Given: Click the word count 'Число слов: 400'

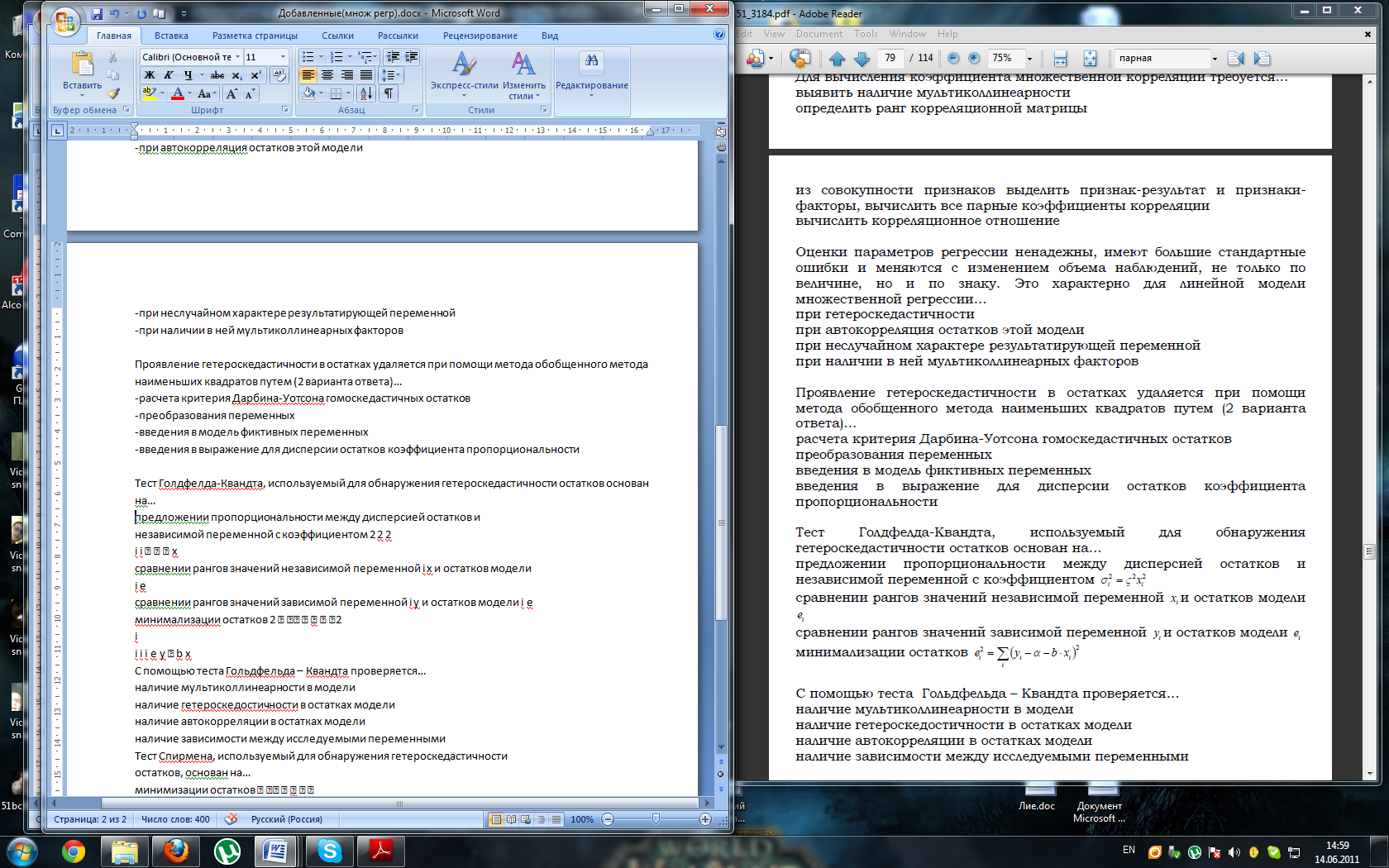Looking at the screenshot, I should pyautogui.click(x=175, y=819).
